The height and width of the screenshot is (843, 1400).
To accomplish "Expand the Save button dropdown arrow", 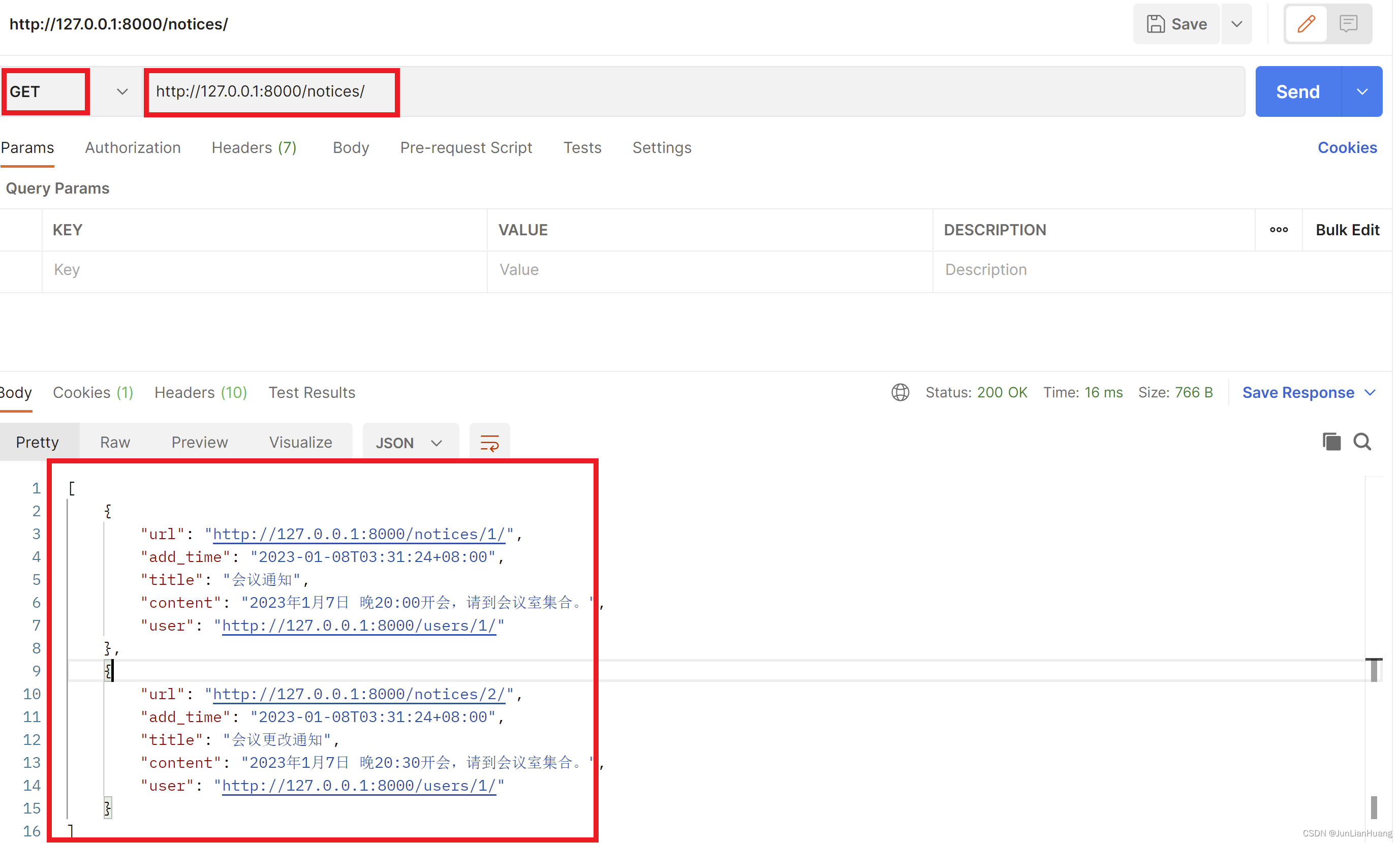I will coord(1238,23).
